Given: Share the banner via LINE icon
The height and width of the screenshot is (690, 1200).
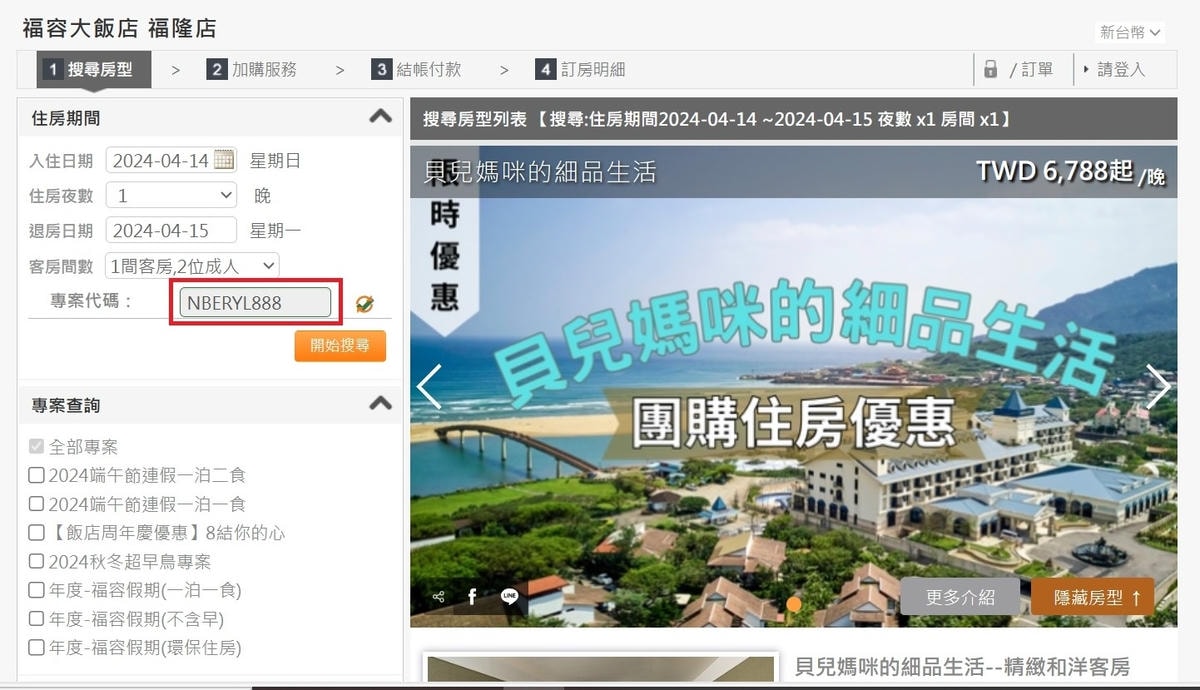Looking at the screenshot, I should coord(510,597).
